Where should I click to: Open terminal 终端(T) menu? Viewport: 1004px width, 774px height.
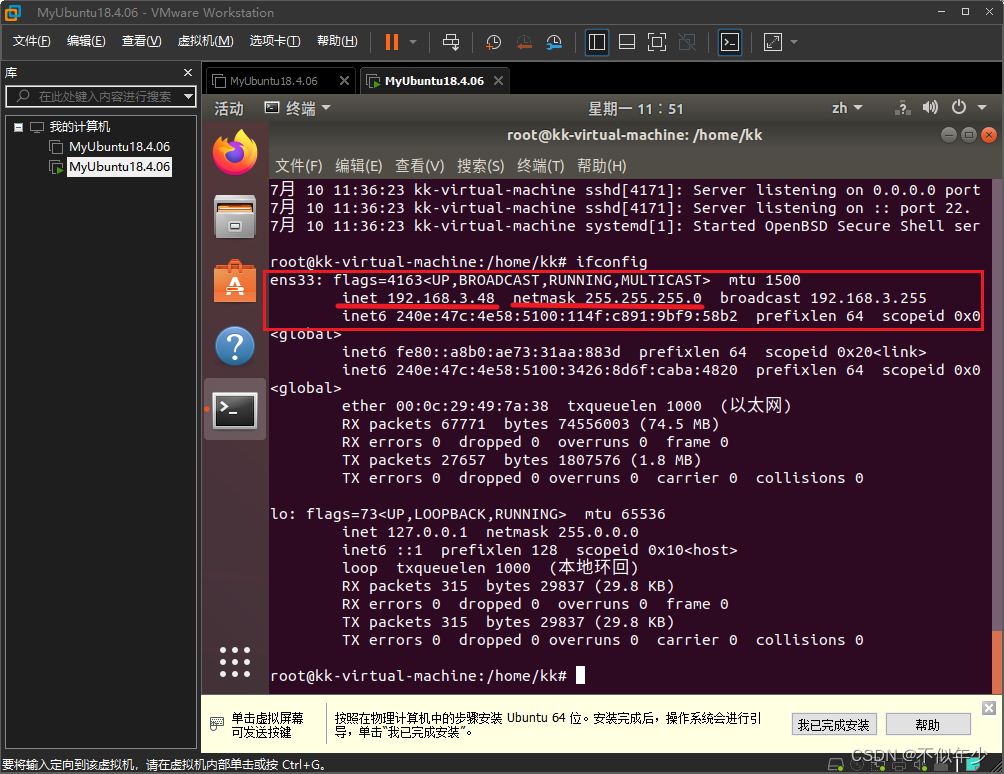[x=540, y=166]
